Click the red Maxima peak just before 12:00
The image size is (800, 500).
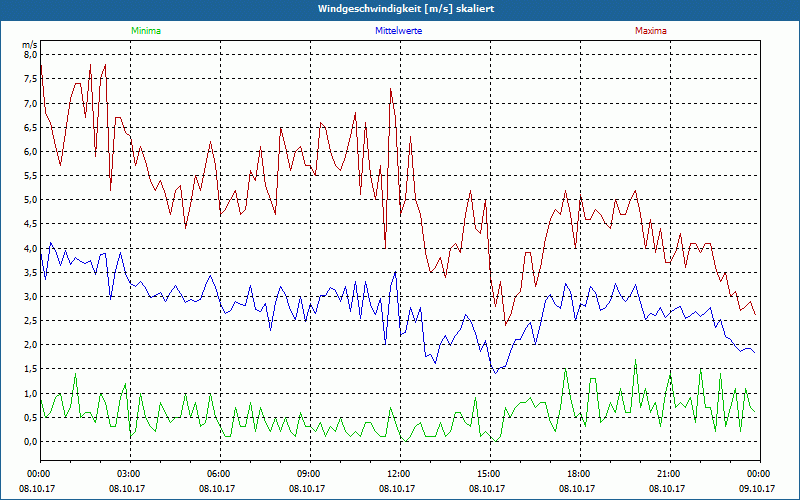pos(390,89)
